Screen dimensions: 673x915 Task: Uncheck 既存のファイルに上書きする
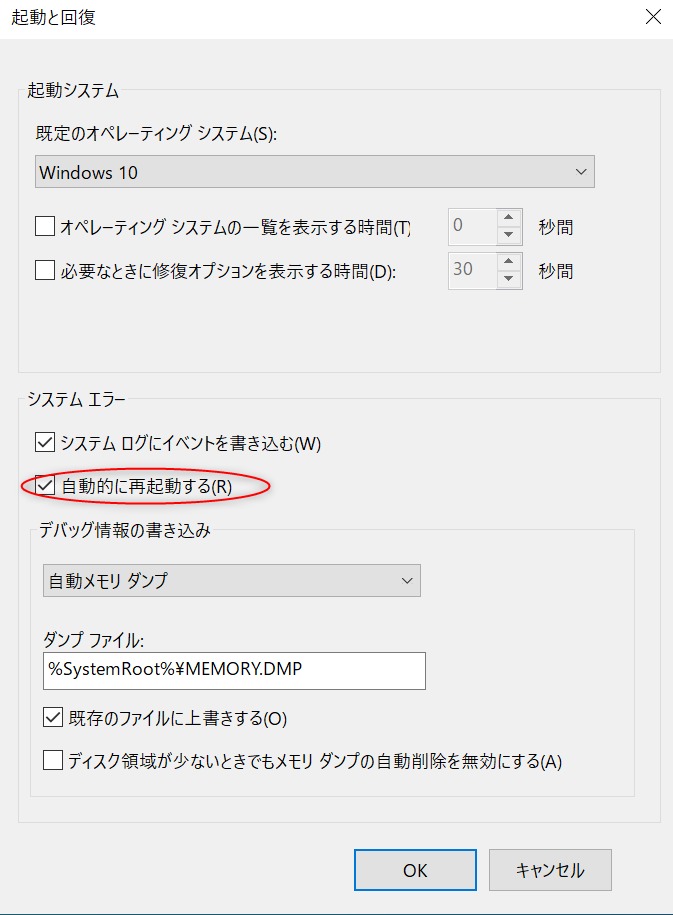[x=53, y=717]
